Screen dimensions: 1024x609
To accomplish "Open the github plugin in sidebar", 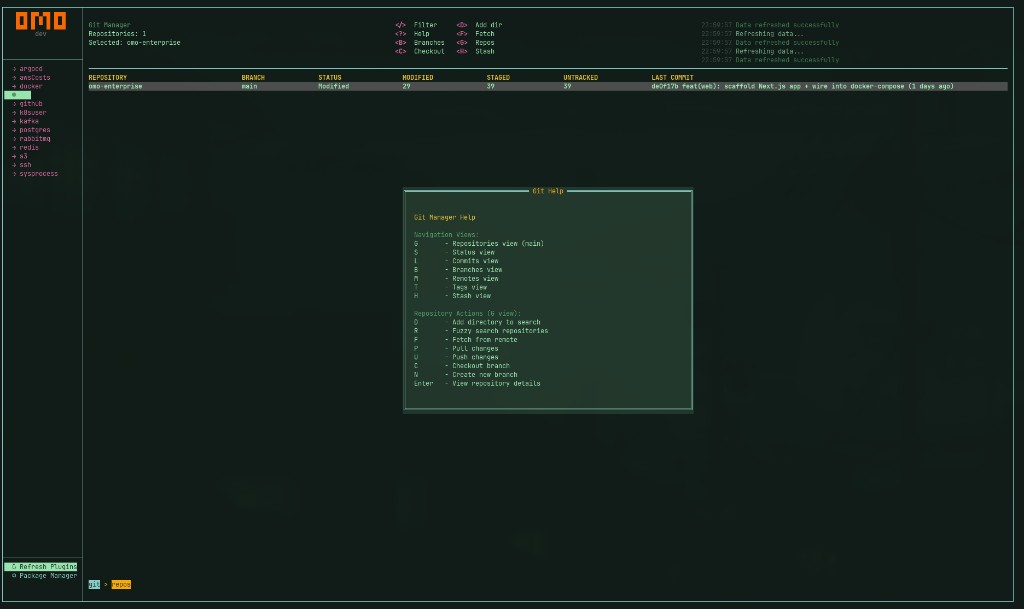I will tap(31, 104).
